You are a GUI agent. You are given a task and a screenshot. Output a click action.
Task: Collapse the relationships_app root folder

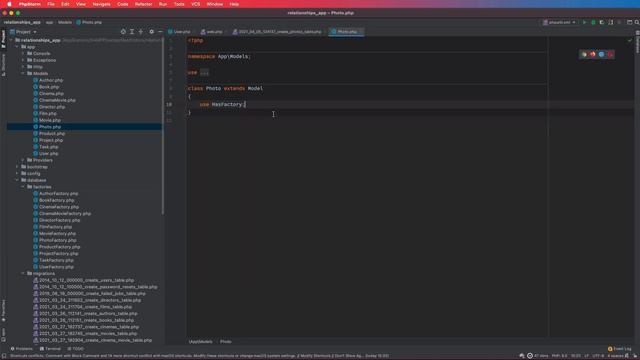[x=11, y=40]
